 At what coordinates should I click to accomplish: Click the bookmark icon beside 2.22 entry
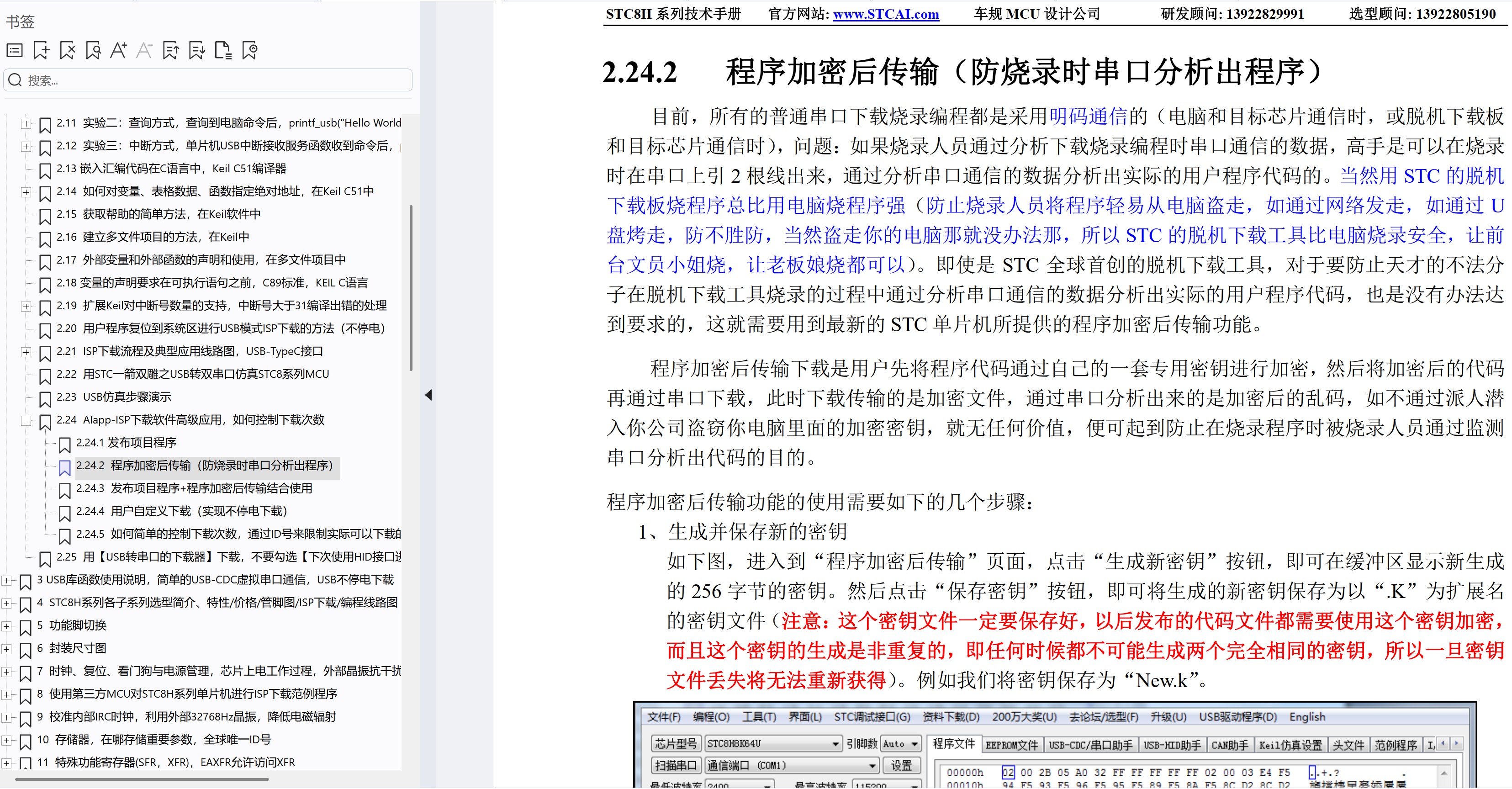coord(45,376)
